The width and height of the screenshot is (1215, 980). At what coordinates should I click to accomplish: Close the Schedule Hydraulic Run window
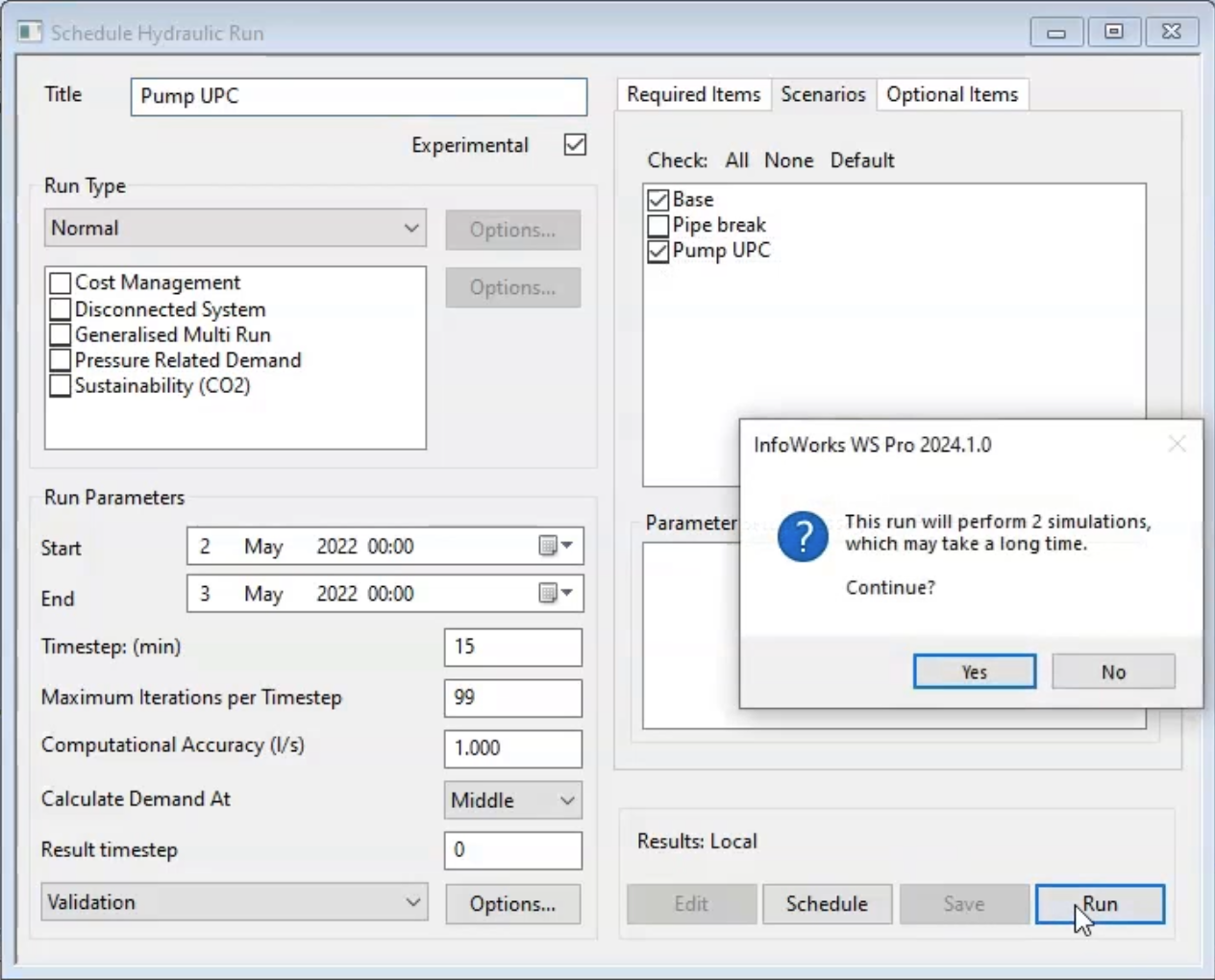1172,32
